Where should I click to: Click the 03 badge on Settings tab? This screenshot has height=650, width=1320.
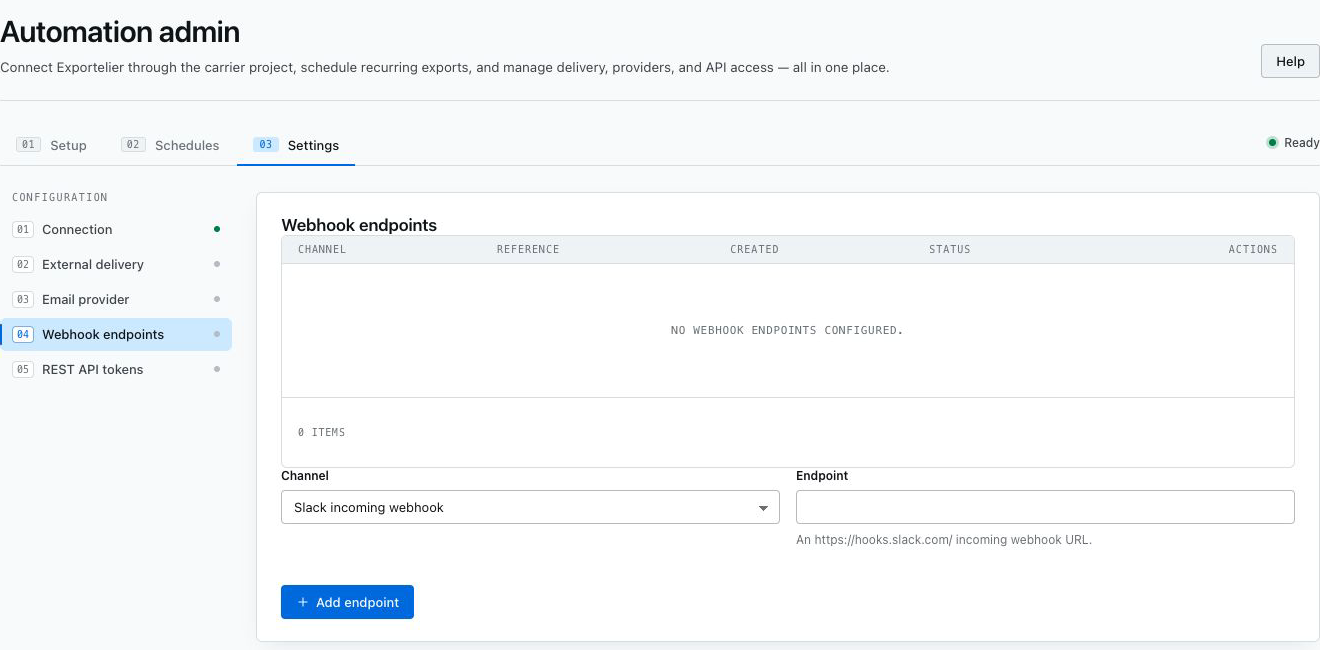(266, 145)
